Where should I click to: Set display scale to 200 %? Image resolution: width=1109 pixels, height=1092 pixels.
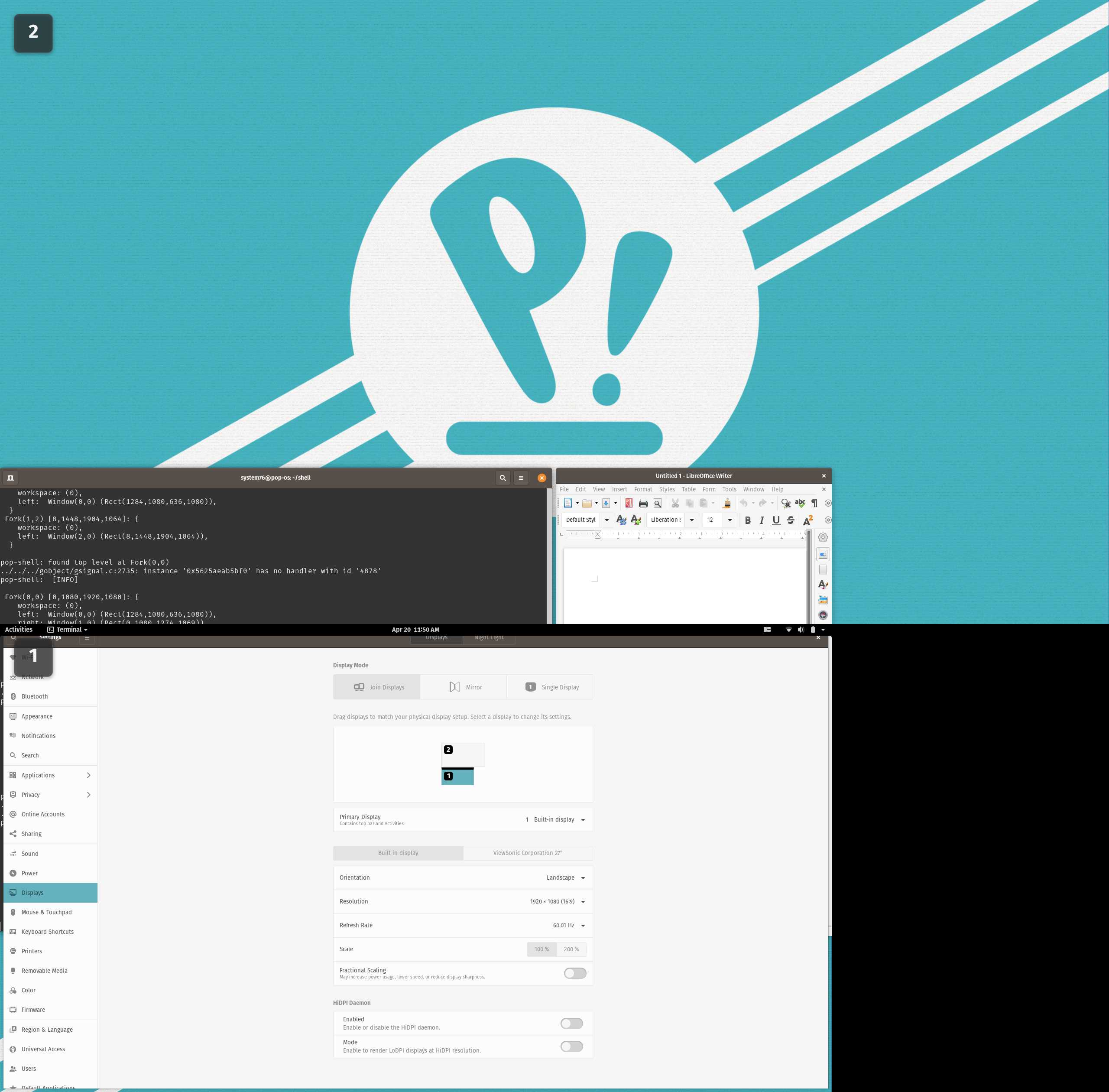coord(571,949)
